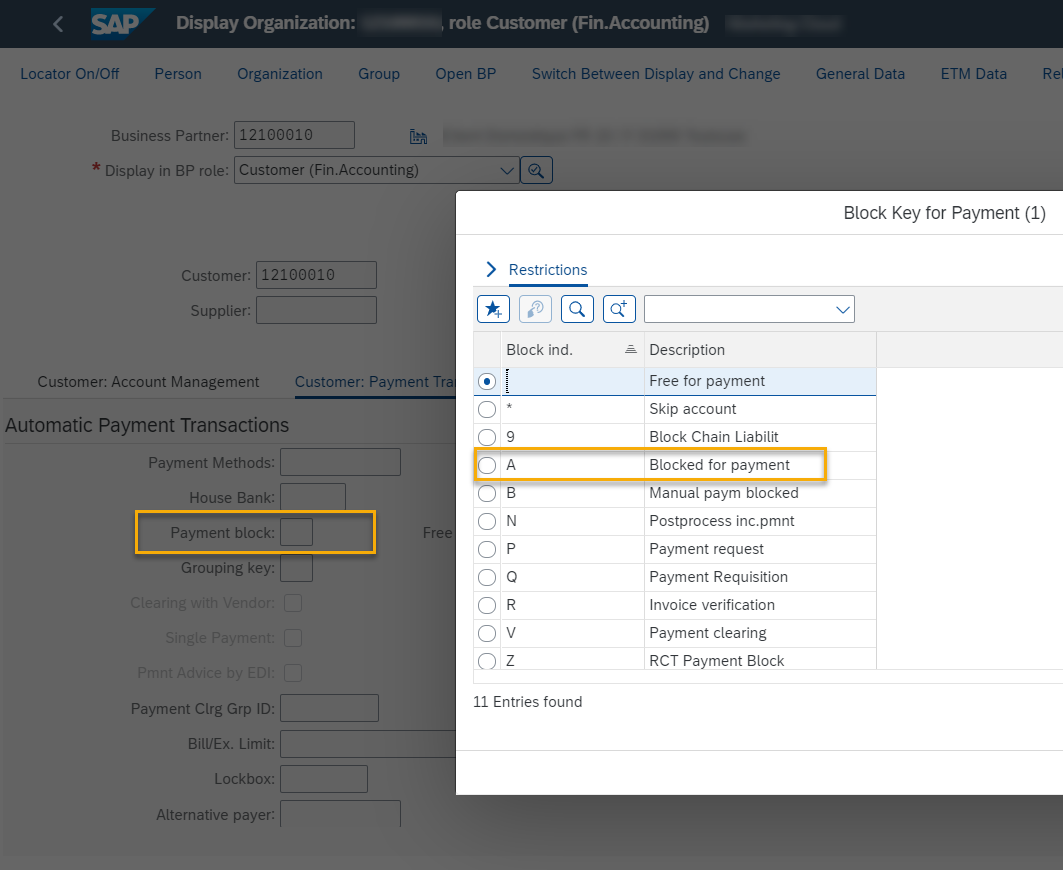This screenshot has width=1063, height=870.
Task: Click the Description column header
Action: (x=760, y=350)
